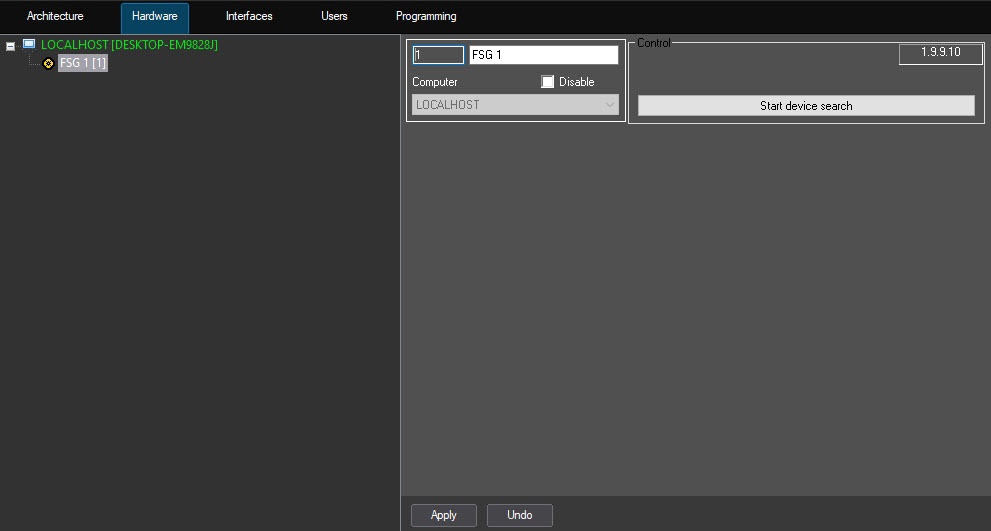Click the Apply button
Viewport: 991px width, 531px height.
coord(444,515)
